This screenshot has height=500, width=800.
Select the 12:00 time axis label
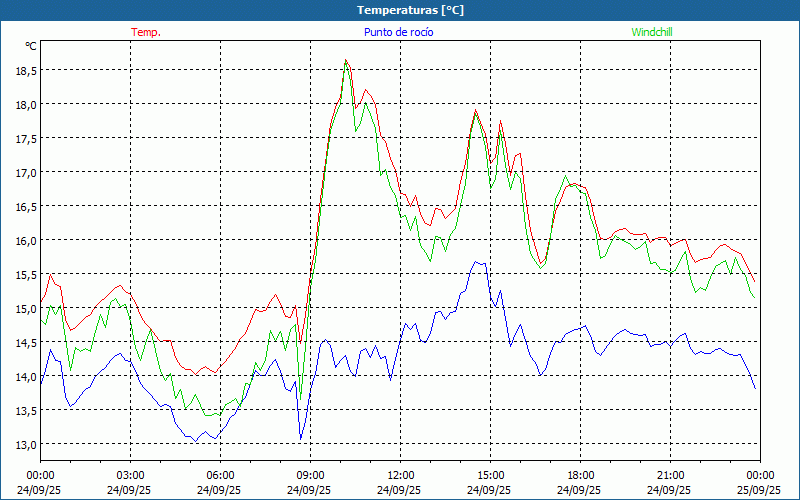(400, 475)
